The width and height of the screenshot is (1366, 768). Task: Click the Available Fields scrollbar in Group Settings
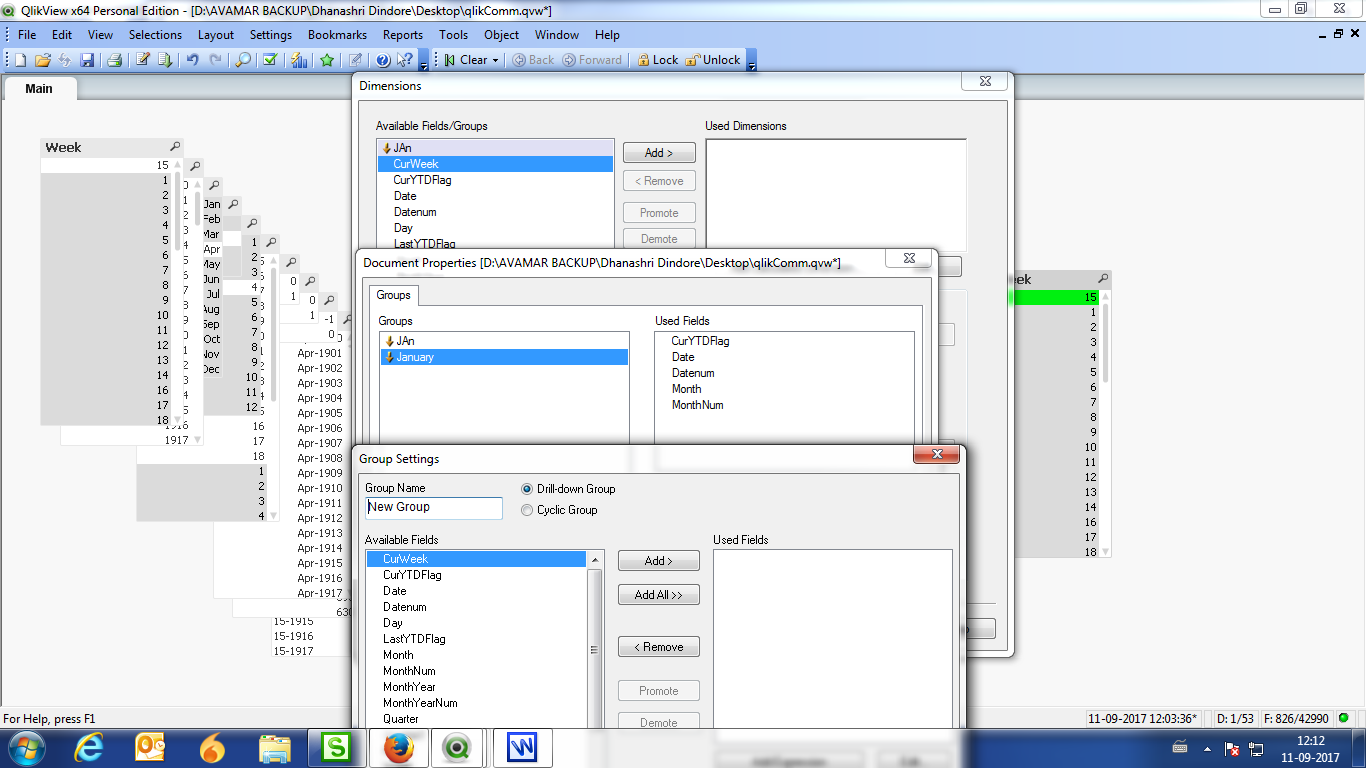point(595,650)
